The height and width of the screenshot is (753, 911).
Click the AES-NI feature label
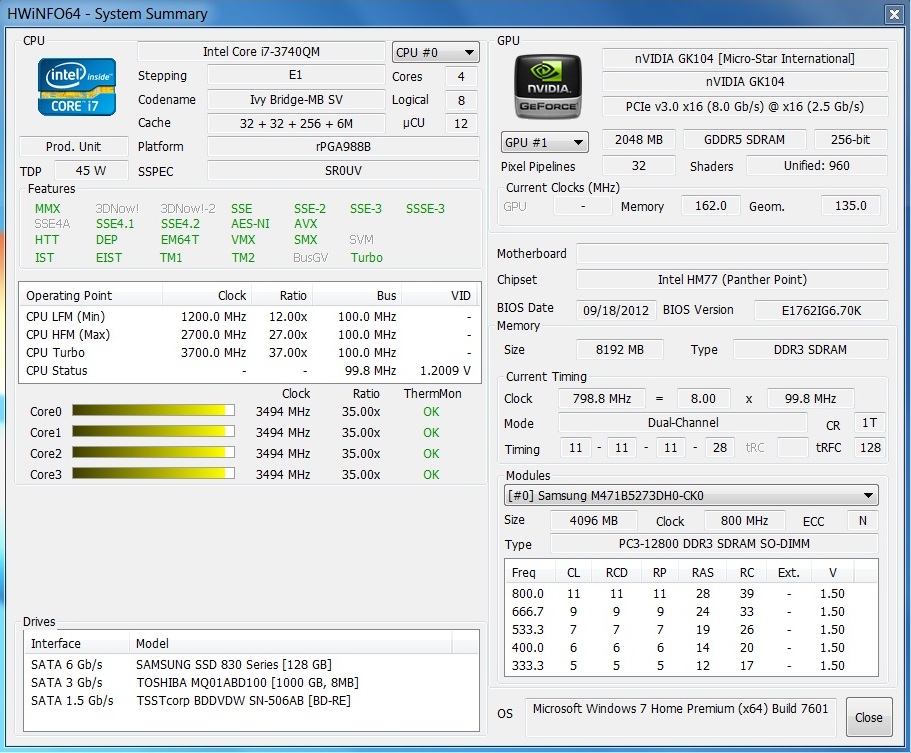[250, 224]
